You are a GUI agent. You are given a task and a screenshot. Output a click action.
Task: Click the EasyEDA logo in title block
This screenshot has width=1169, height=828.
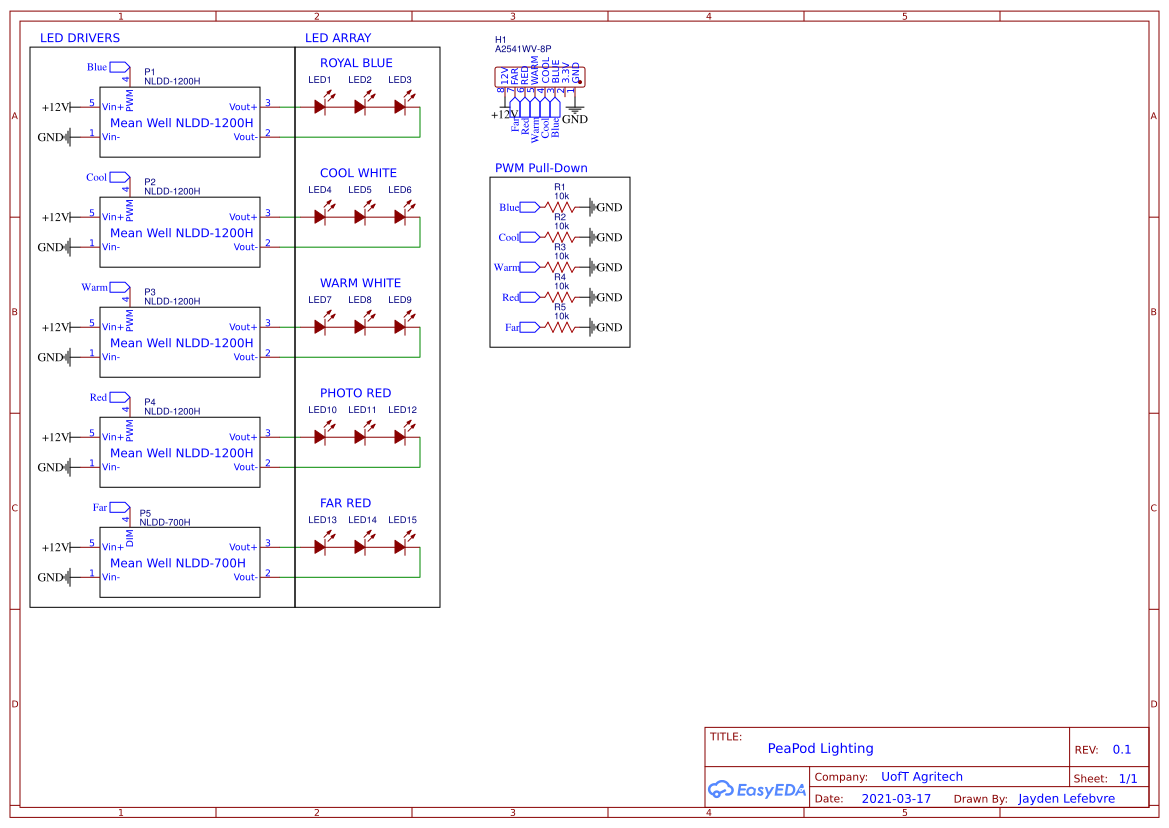pos(757,789)
